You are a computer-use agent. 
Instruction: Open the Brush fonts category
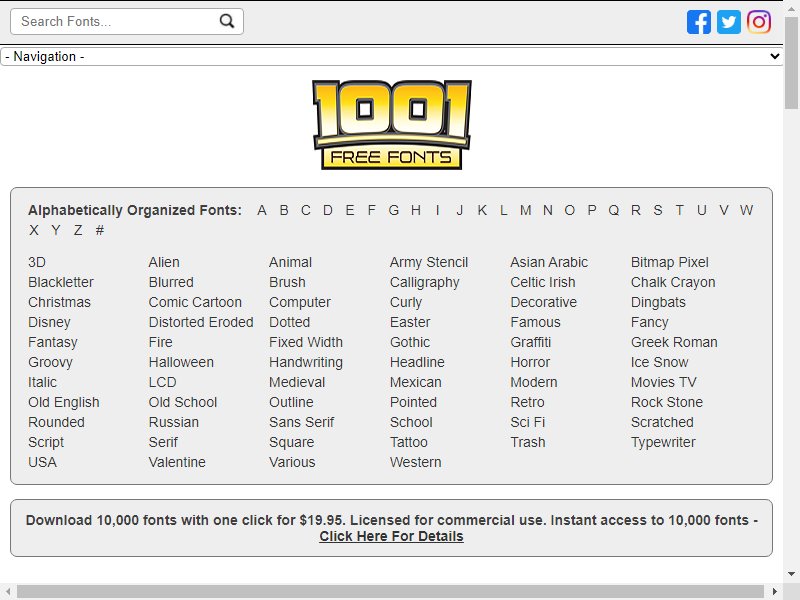(x=287, y=282)
